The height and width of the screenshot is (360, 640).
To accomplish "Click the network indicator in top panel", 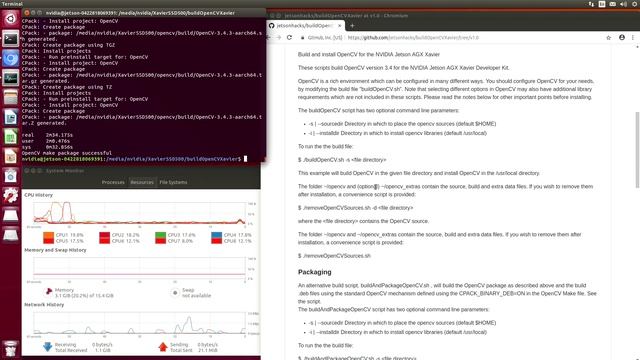I will pos(591,4).
